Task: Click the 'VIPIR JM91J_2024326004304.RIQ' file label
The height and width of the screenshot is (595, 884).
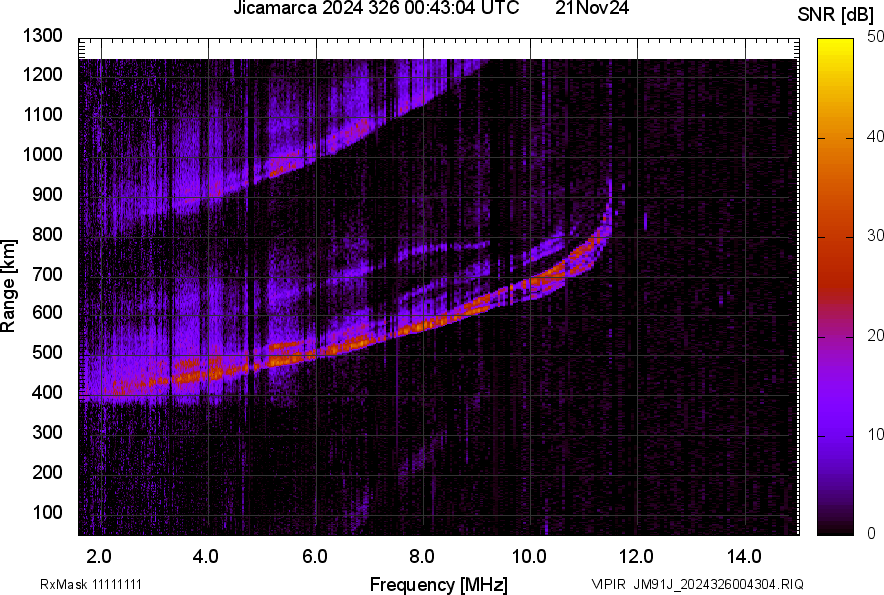Action: [x=697, y=584]
